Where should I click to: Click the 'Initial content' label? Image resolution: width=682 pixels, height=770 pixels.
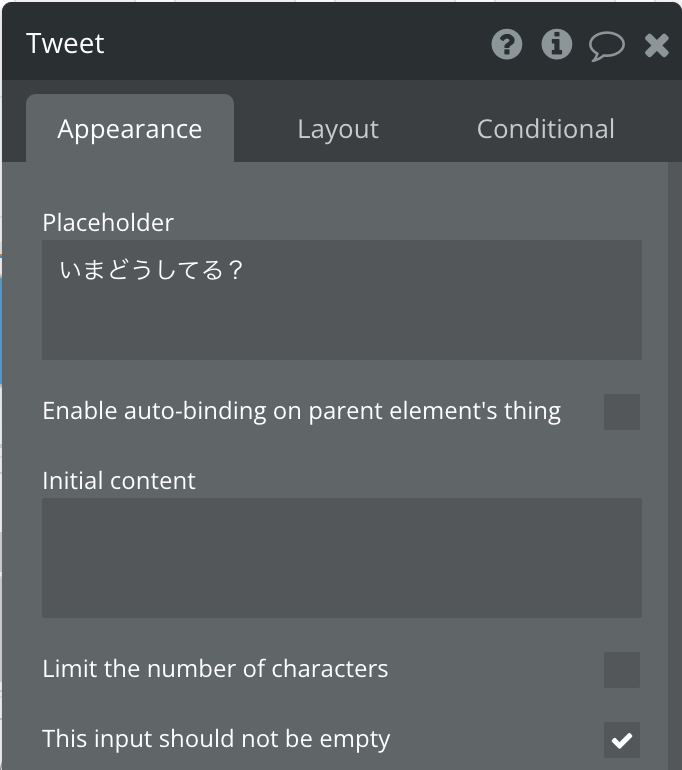[x=119, y=481]
